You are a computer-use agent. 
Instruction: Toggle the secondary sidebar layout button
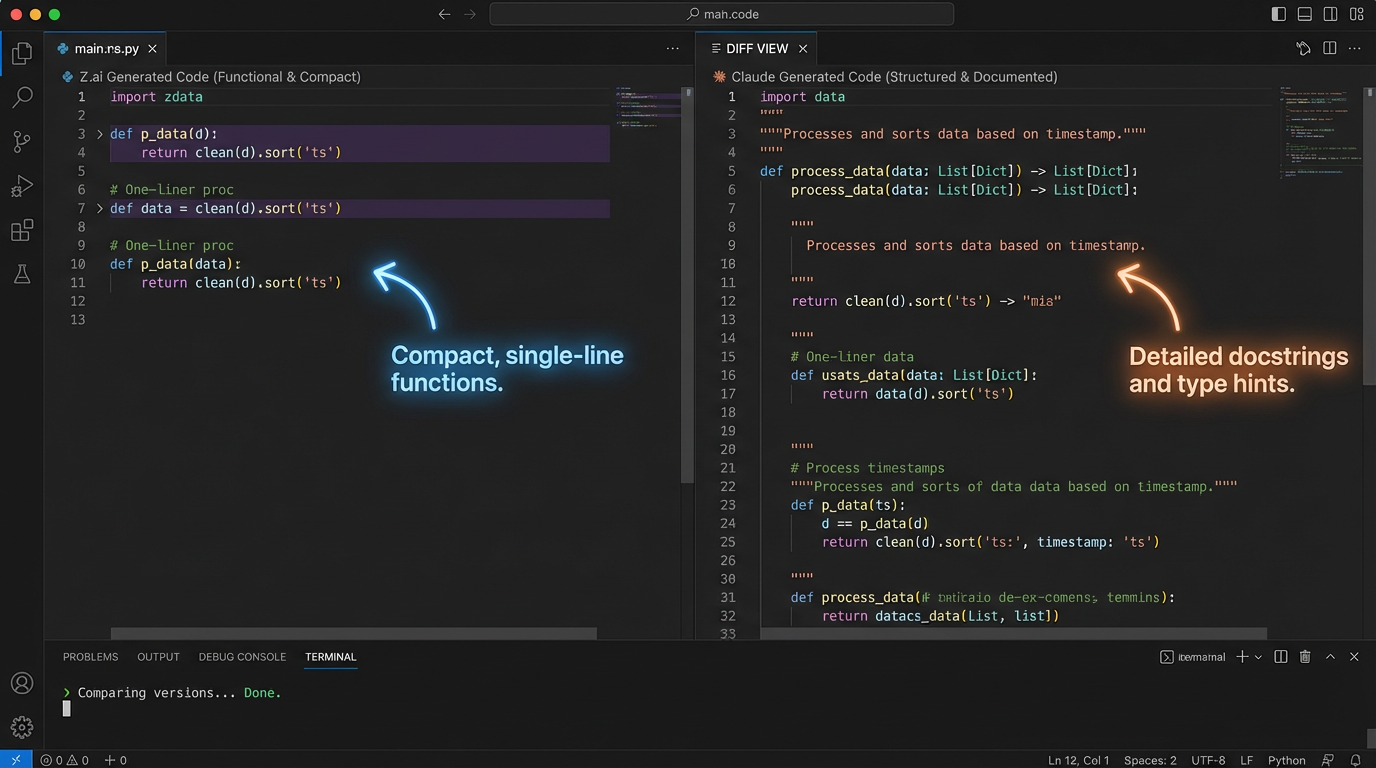(1330, 14)
